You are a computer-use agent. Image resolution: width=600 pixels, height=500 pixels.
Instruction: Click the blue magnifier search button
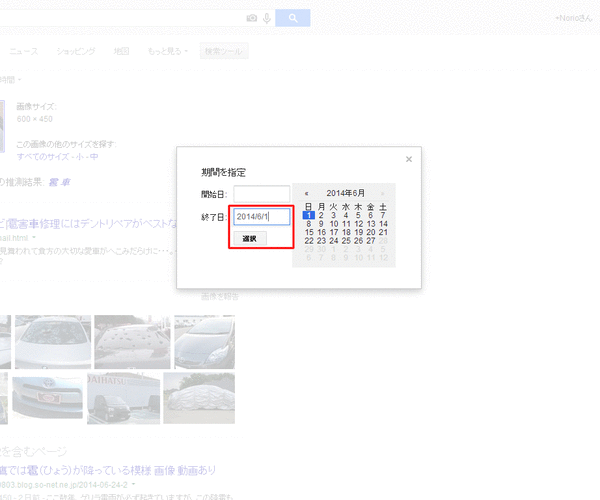click(293, 18)
